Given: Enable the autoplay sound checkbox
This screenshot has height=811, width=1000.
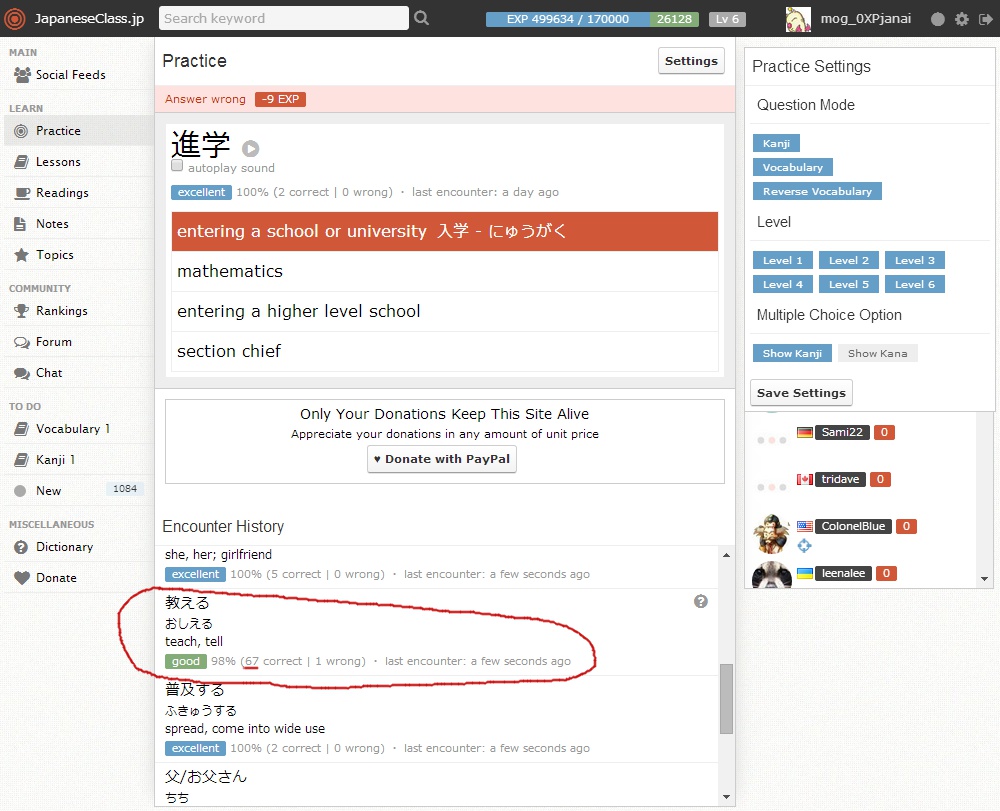Looking at the screenshot, I should 177,166.
